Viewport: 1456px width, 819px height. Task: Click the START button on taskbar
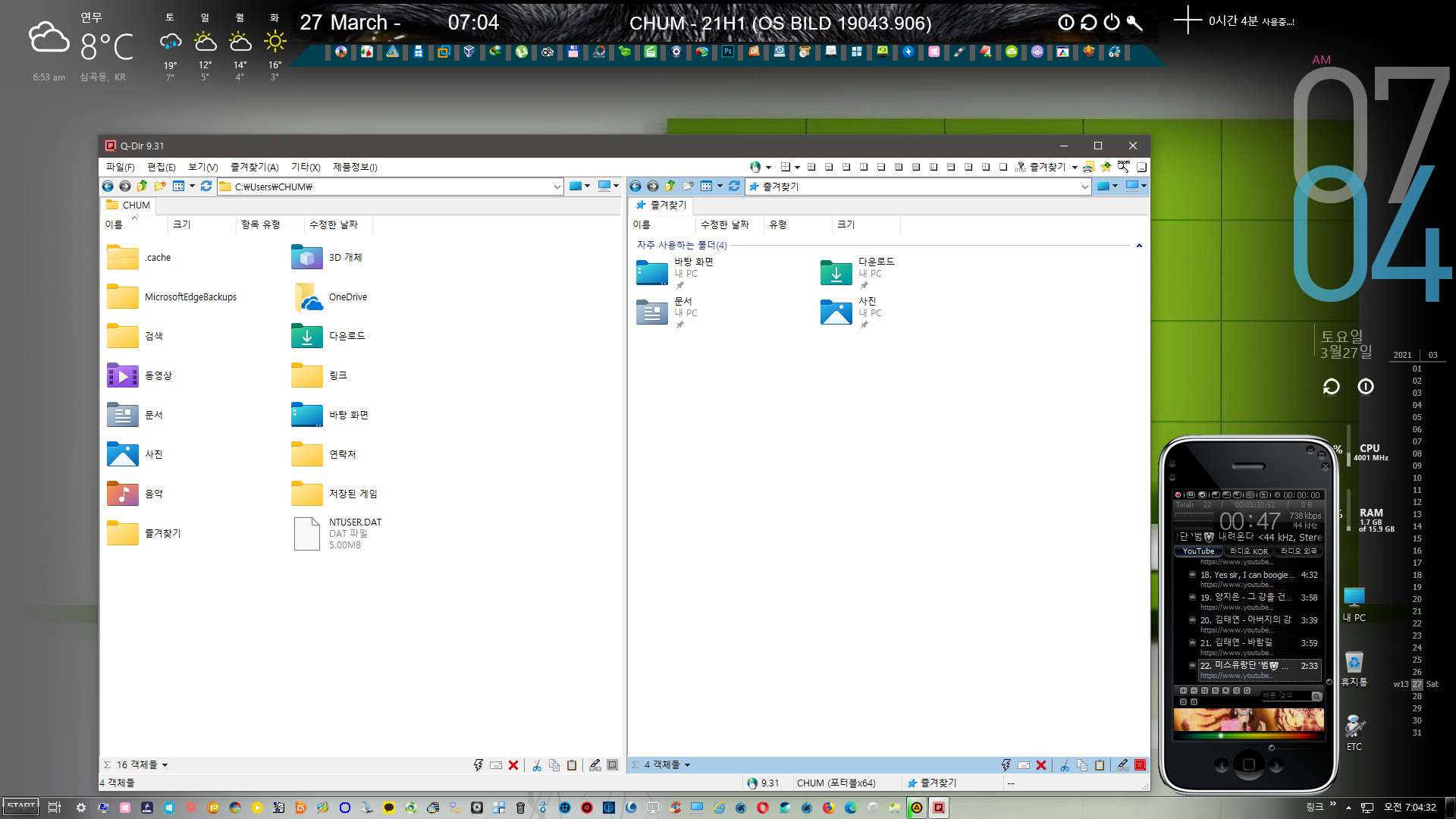(x=21, y=807)
